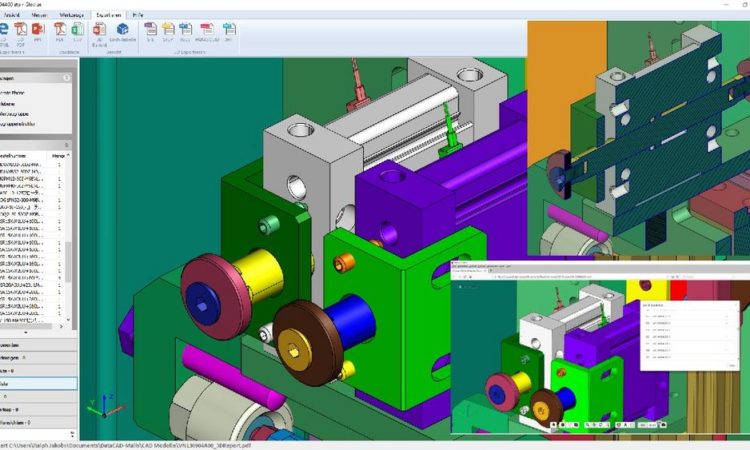The width and height of the screenshot is (750, 450).
Task: Expand the highlighted accordion section in left panel
Action: 37,383
